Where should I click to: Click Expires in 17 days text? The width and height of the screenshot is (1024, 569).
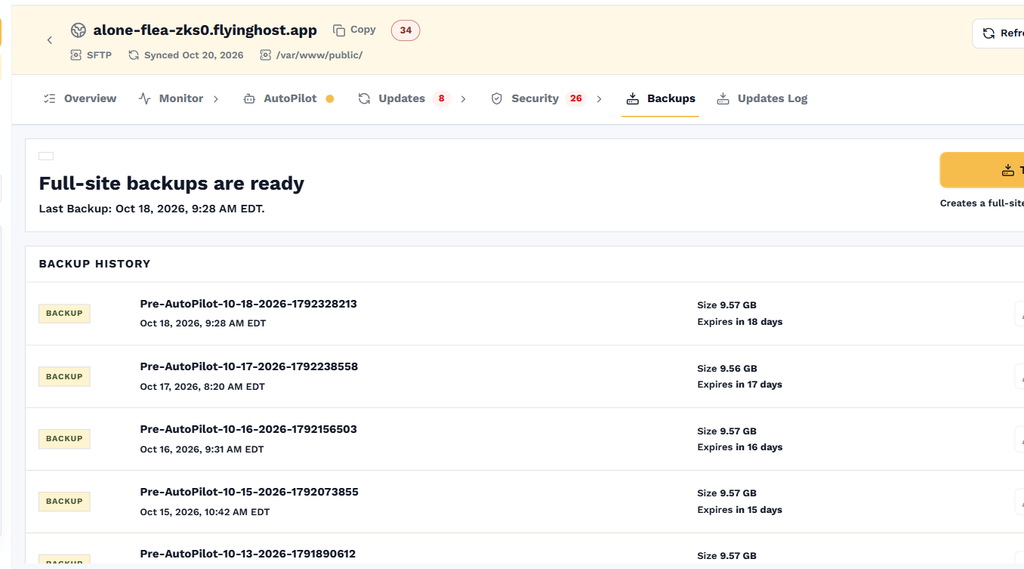click(x=739, y=385)
